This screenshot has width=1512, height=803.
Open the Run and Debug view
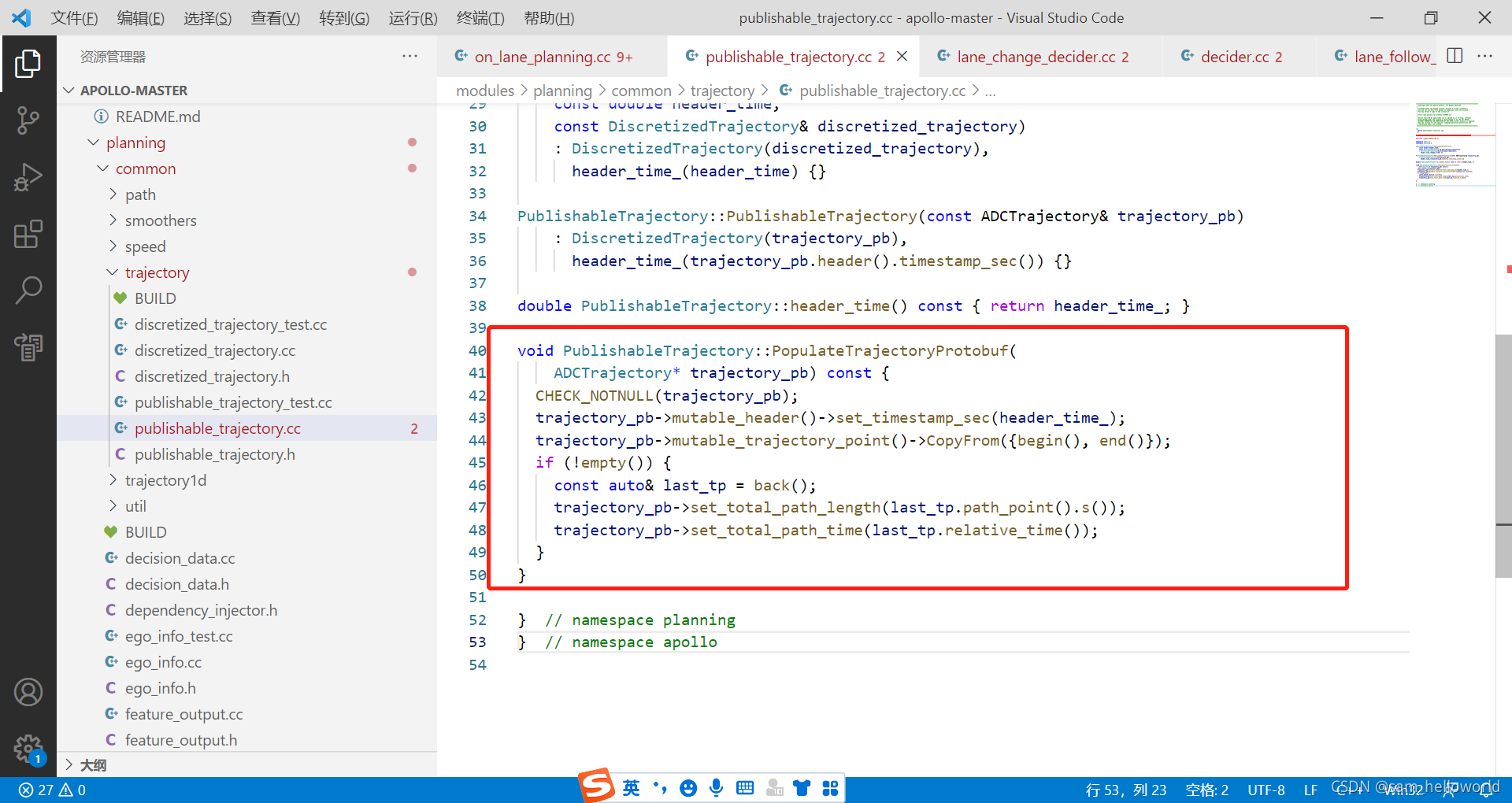pyautogui.click(x=28, y=177)
